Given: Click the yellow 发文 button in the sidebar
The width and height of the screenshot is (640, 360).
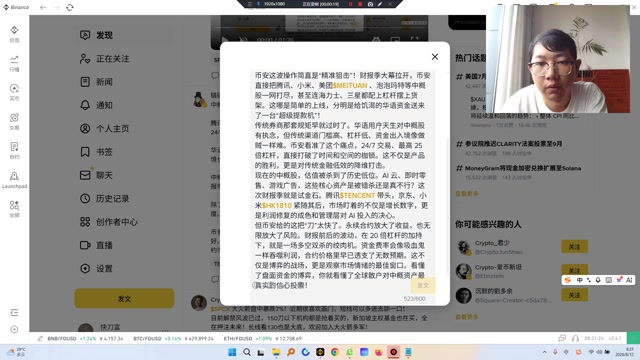Looking at the screenshot, I should [x=124, y=298].
